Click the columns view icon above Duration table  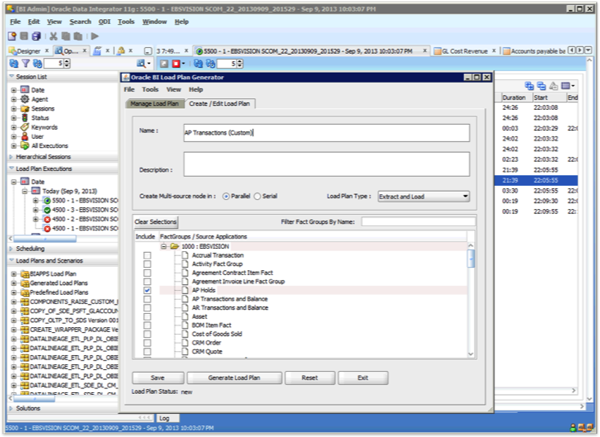coord(566,86)
